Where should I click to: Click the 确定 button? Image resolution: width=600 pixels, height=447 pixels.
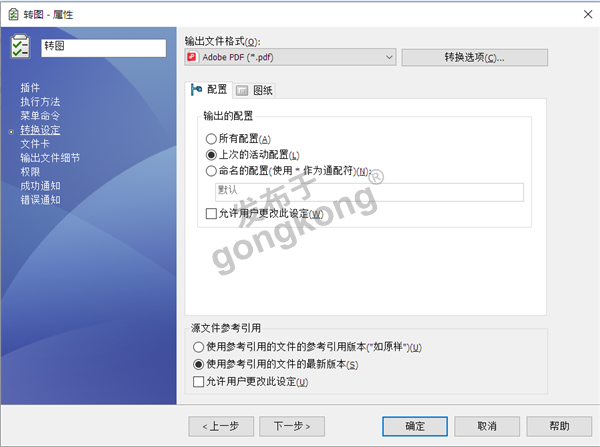[414, 425]
